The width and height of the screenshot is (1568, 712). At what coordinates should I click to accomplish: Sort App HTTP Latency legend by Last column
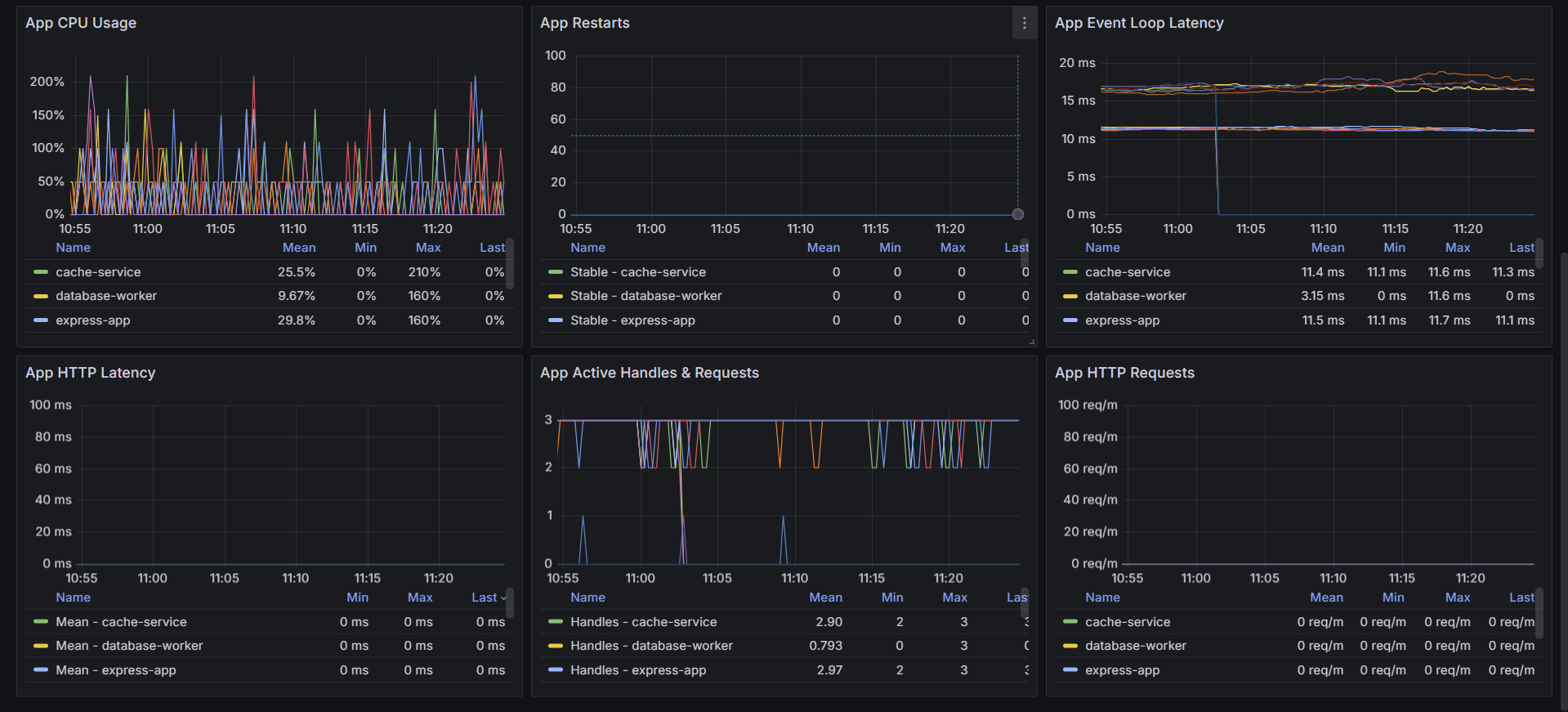[x=489, y=598]
